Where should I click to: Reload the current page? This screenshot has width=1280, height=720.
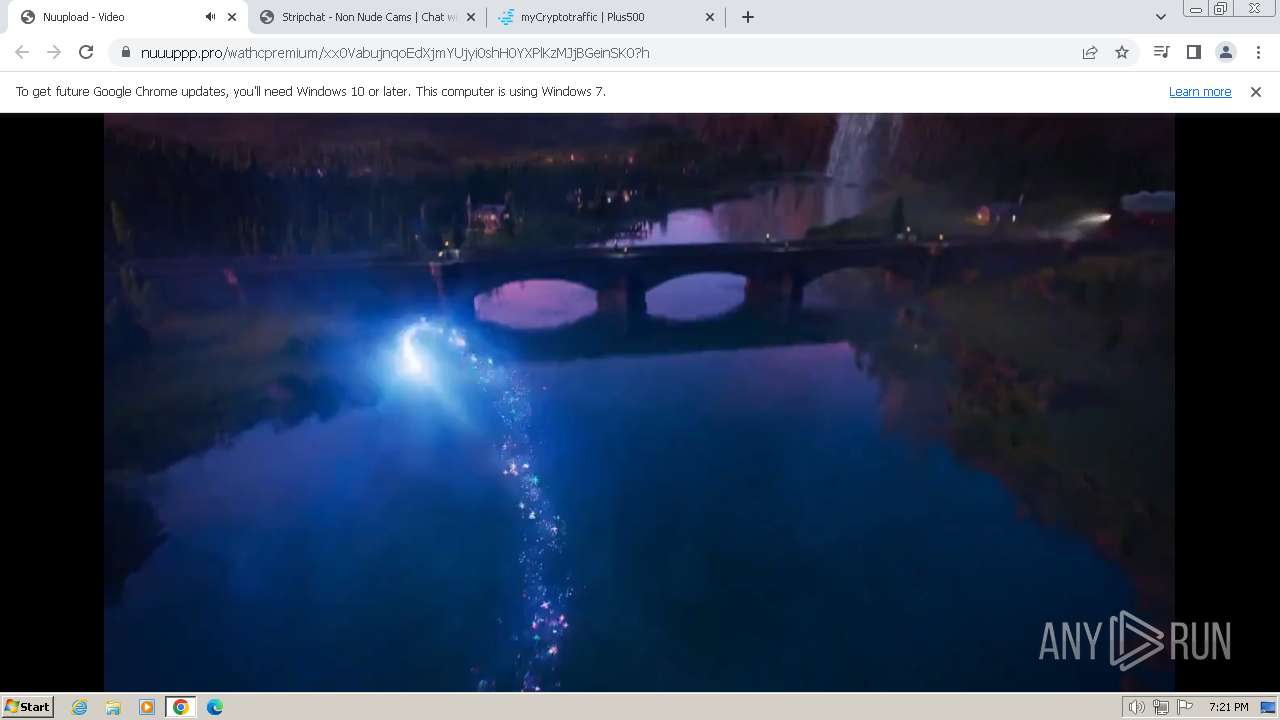click(x=86, y=52)
